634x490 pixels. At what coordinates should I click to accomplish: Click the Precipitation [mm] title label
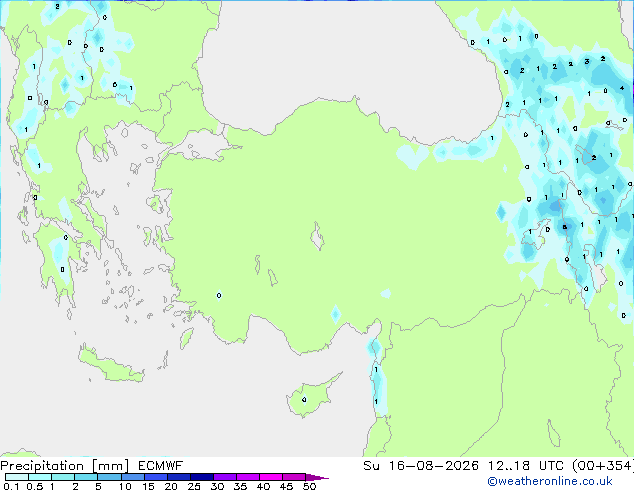[x=65, y=466]
